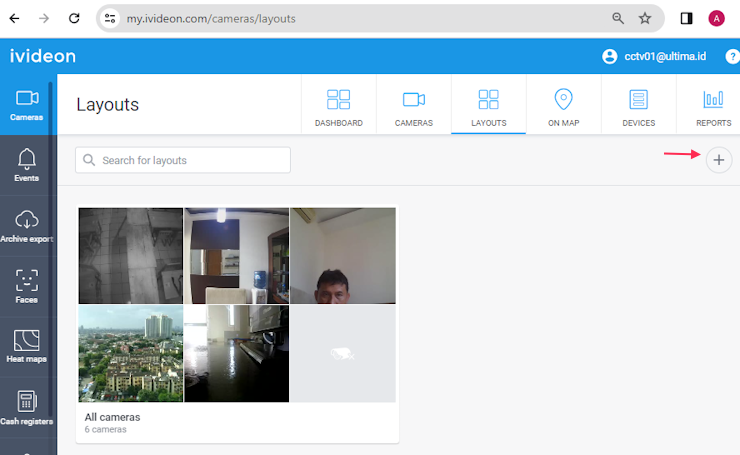This screenshot has height=455, width=740.
Task: Open Faces section in sidebar
Action: 27,286
